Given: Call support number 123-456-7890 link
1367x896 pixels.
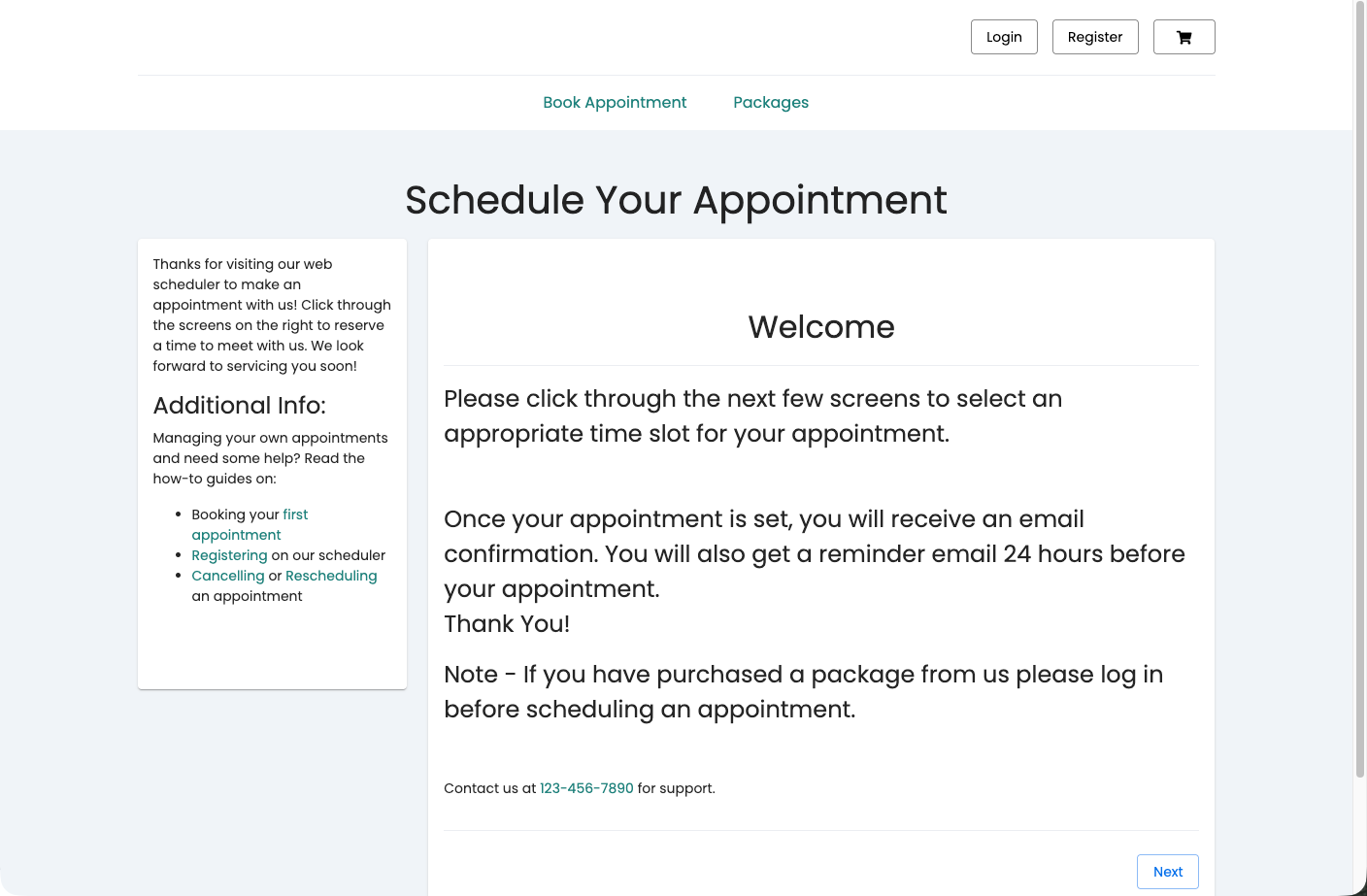Looking at the screenshot, I should [x=586, y=788].
